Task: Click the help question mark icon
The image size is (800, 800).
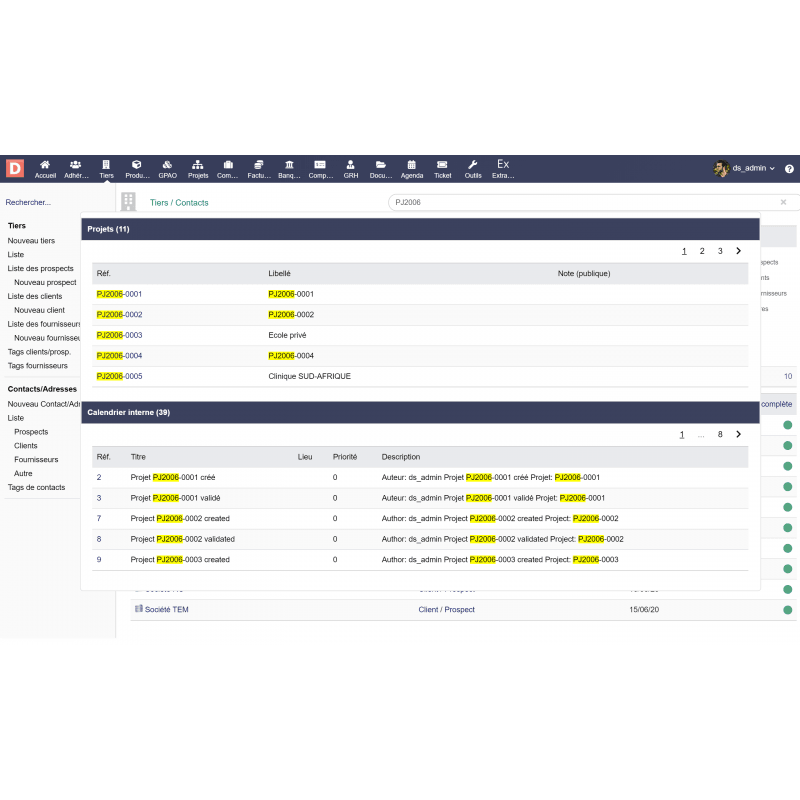Action: pos(789,169)
